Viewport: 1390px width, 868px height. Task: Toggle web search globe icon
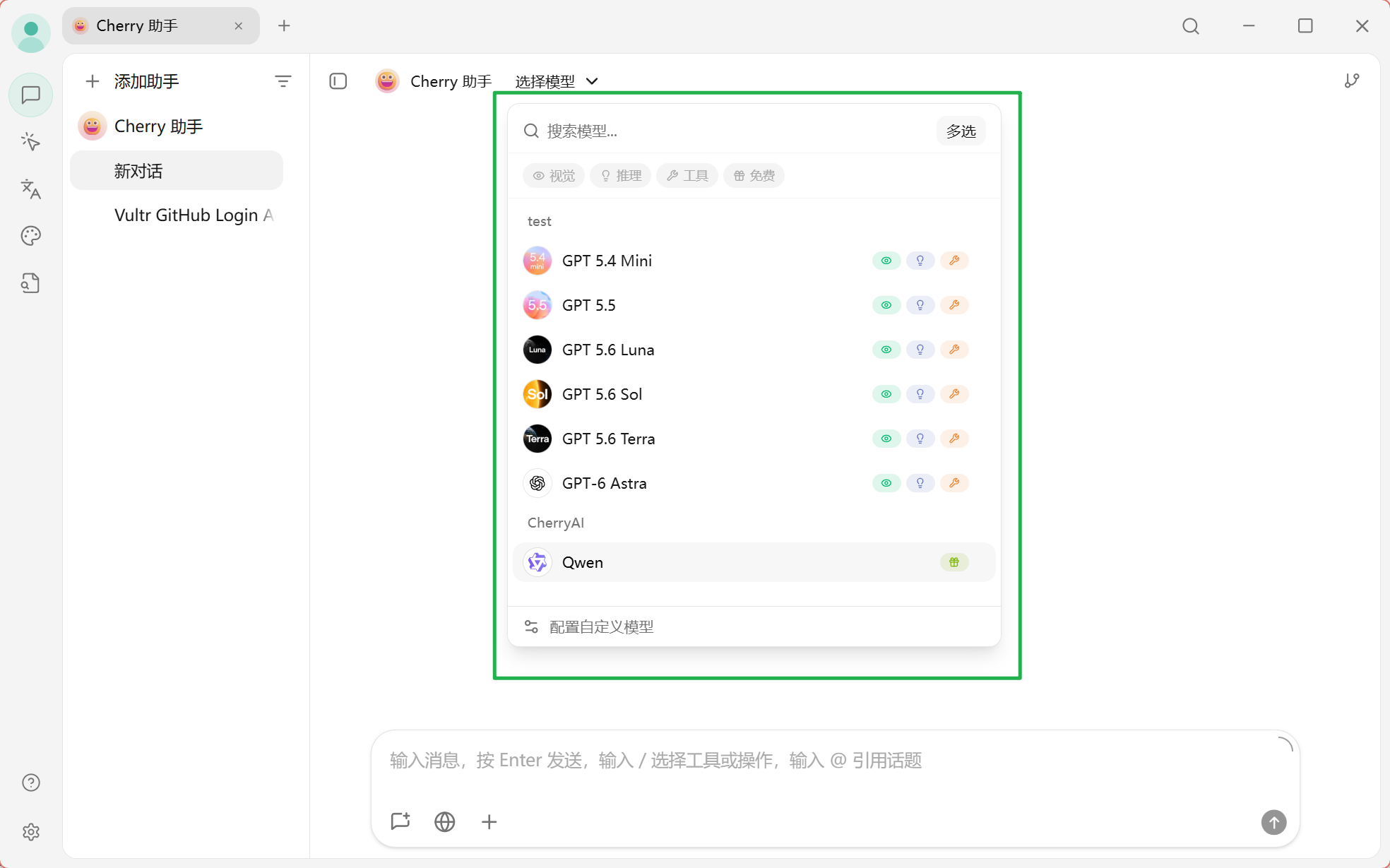(x=445, y=821)
